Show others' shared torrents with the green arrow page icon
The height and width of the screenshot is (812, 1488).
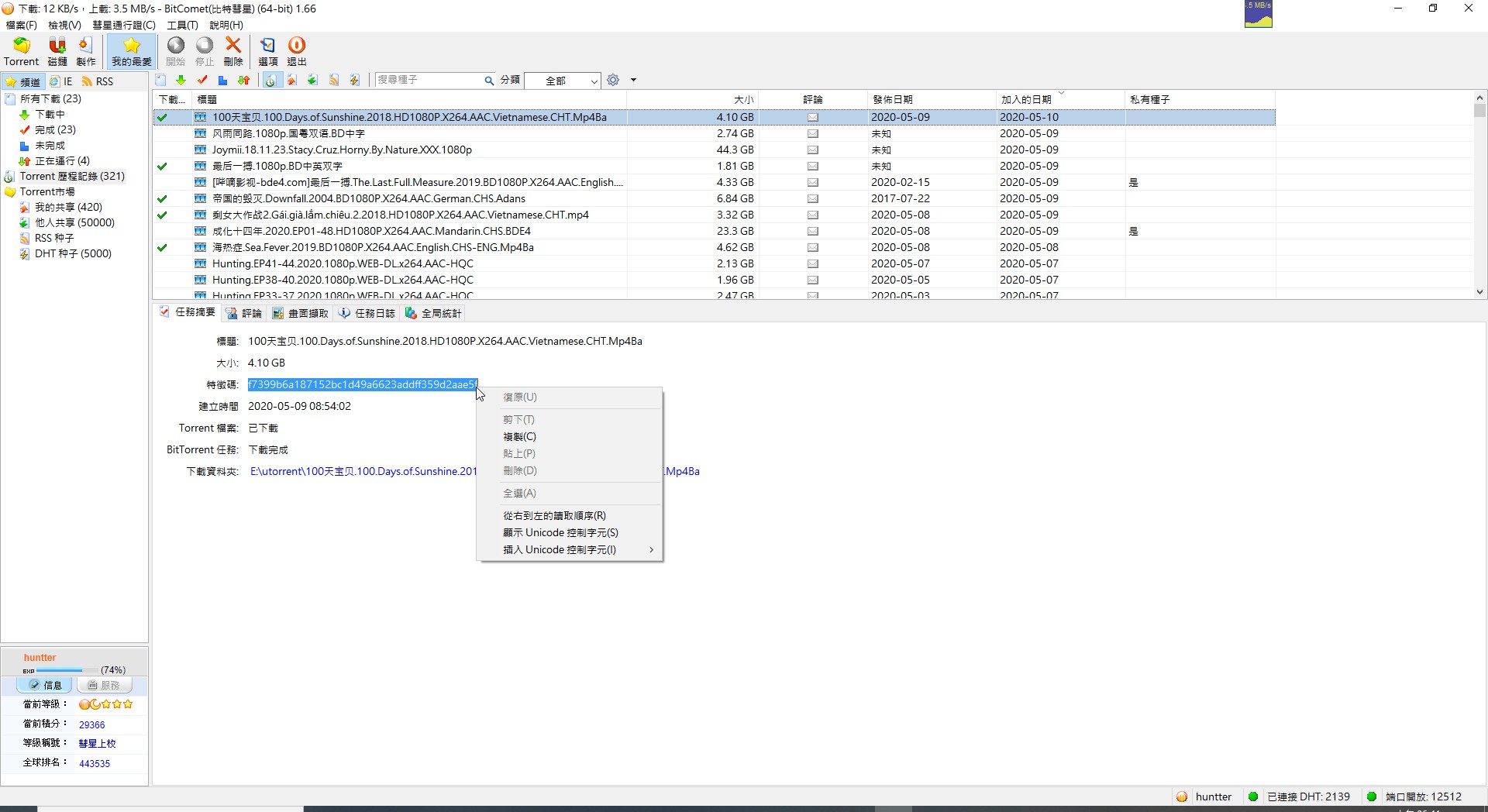(312, 80)
